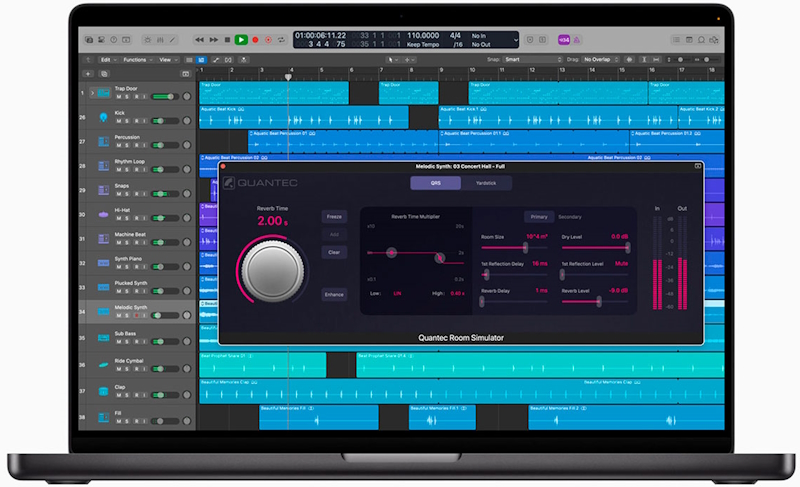Screen dimensions: 800x487
Task: Click the Reverb Time knob
Action: click(272, 271)
